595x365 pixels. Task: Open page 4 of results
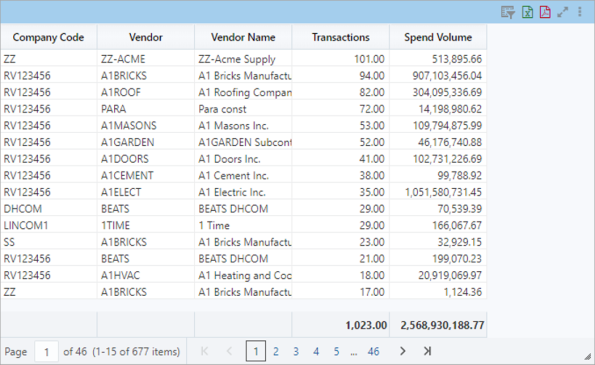point(316,351)
